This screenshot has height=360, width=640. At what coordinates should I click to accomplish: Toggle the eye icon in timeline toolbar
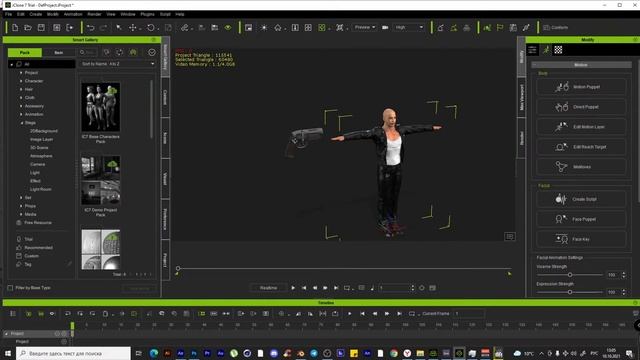52,313
